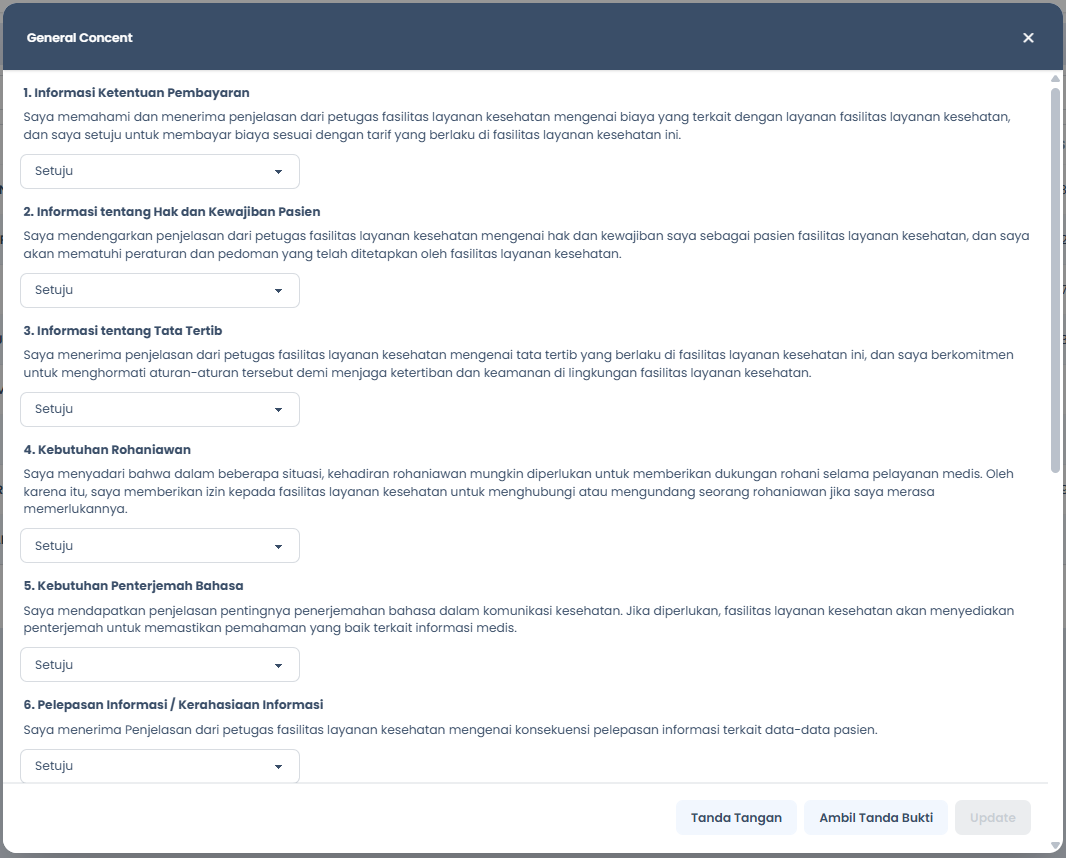Click caret arrow of Informasi Ketentuan Pembayaran dropdown
This screenshot has height=858, width=1066.
point(278,172)
